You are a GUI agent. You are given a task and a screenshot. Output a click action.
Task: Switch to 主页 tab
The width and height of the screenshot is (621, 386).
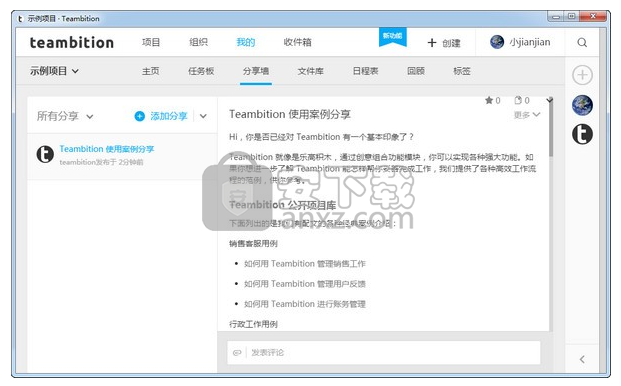tap(151, 71)
